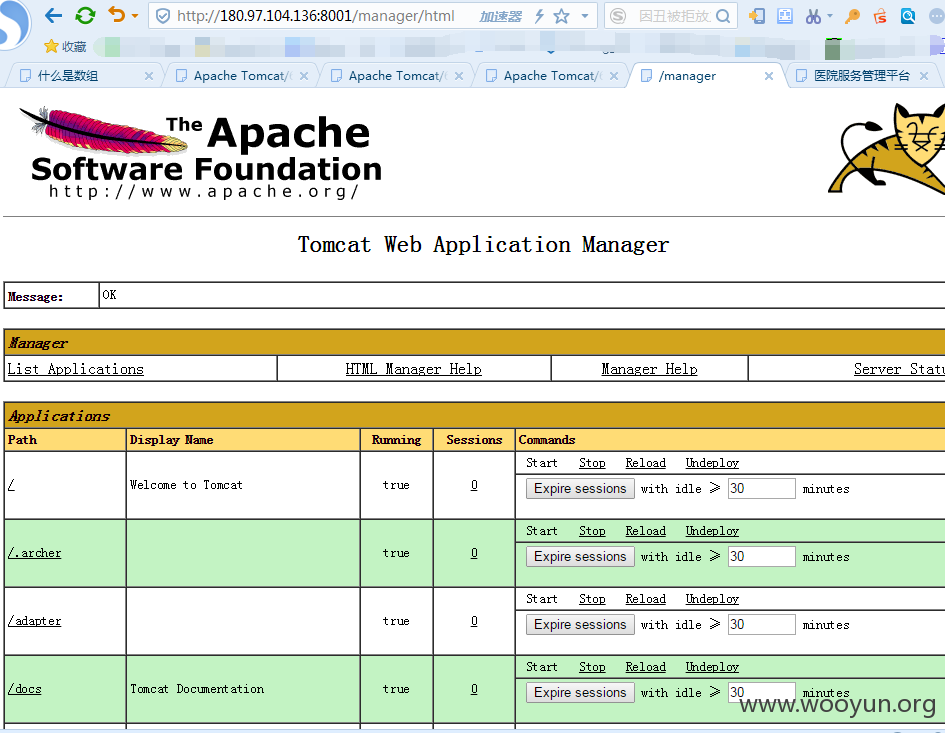Screen dimensions: 945x733
Task: Open the /.archer application path link
Action: 34,553
